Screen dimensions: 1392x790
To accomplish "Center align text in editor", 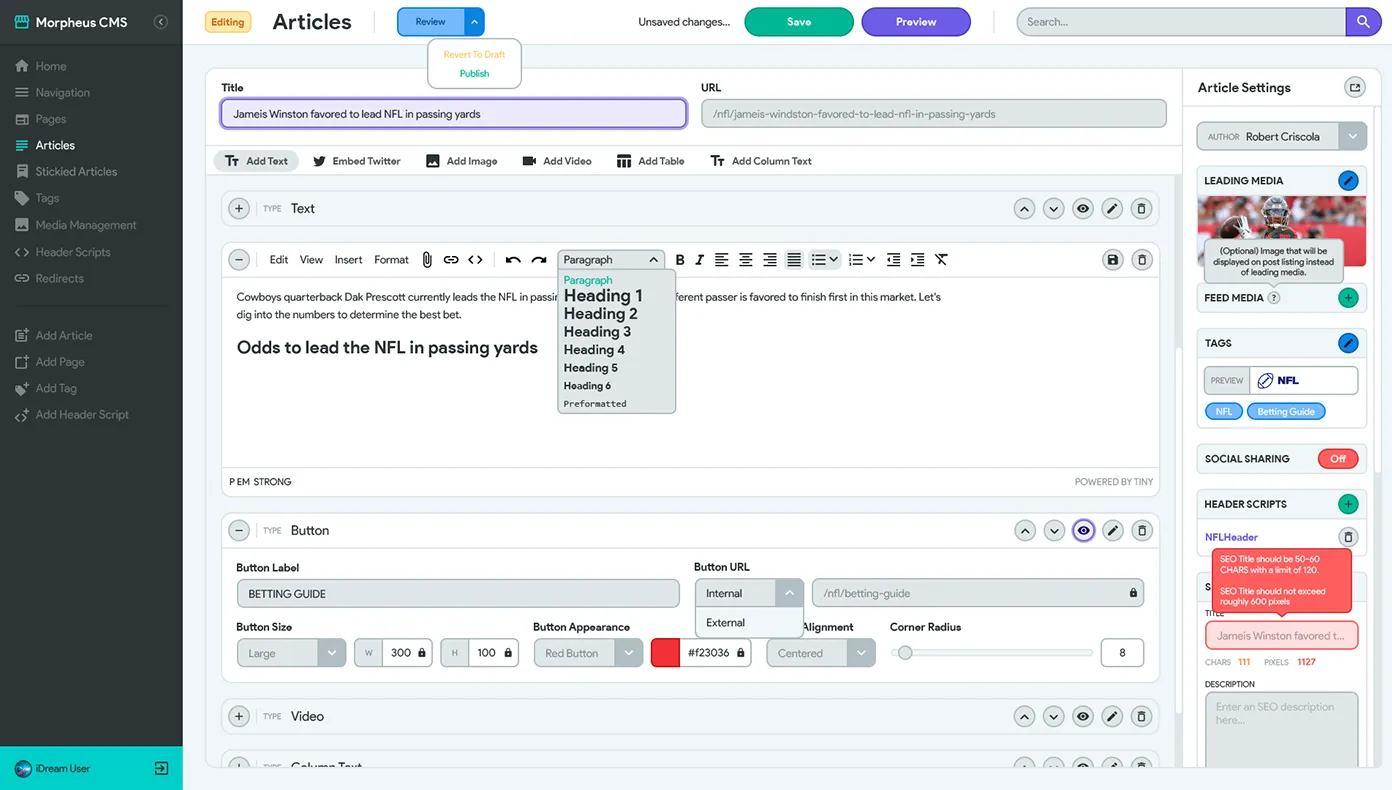I will pyautogui.click(x=745, y=260).
